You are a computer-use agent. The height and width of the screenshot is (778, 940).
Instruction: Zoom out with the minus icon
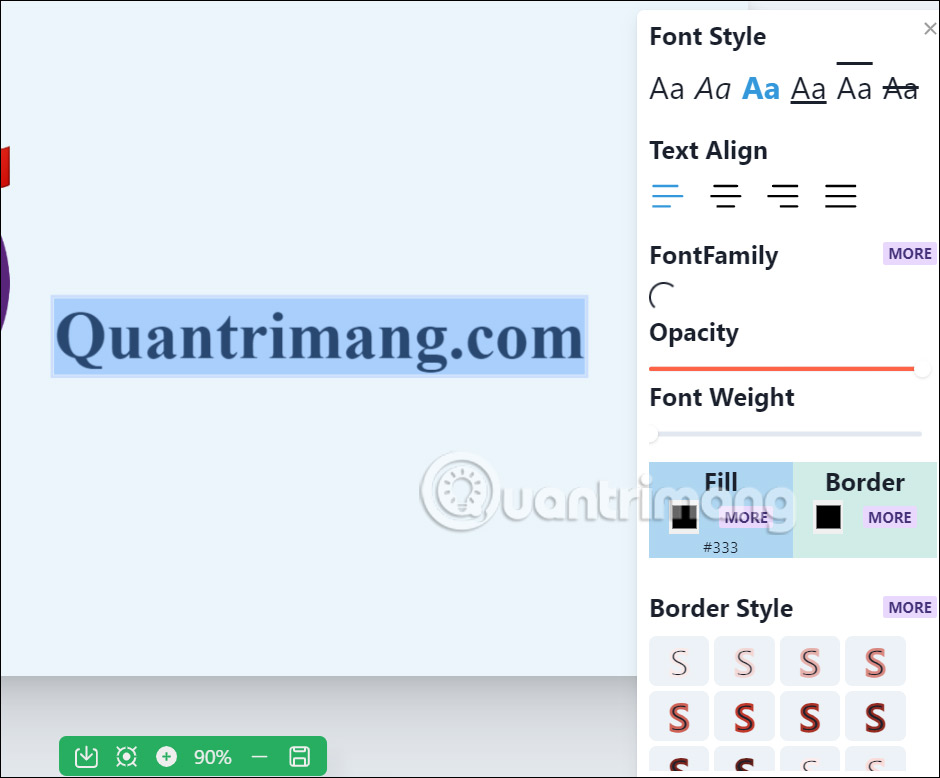(259, 756)
